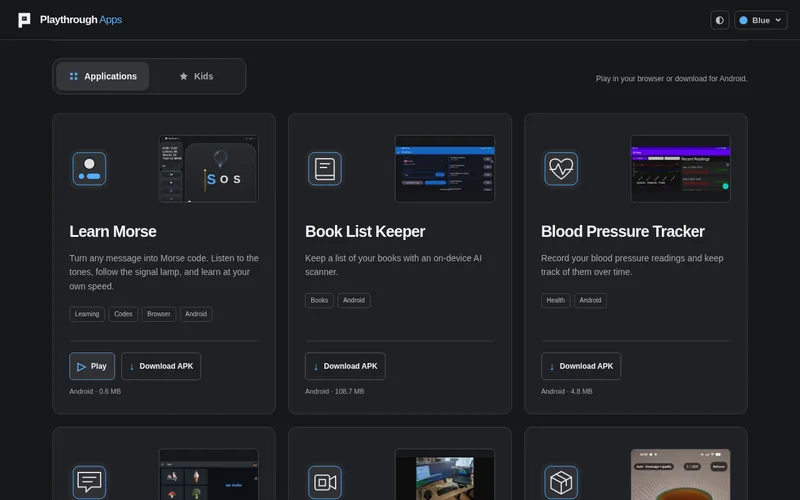Select the Books tag
The width and height of the screenshot is (800, 500).
click(x=319, y=301)
